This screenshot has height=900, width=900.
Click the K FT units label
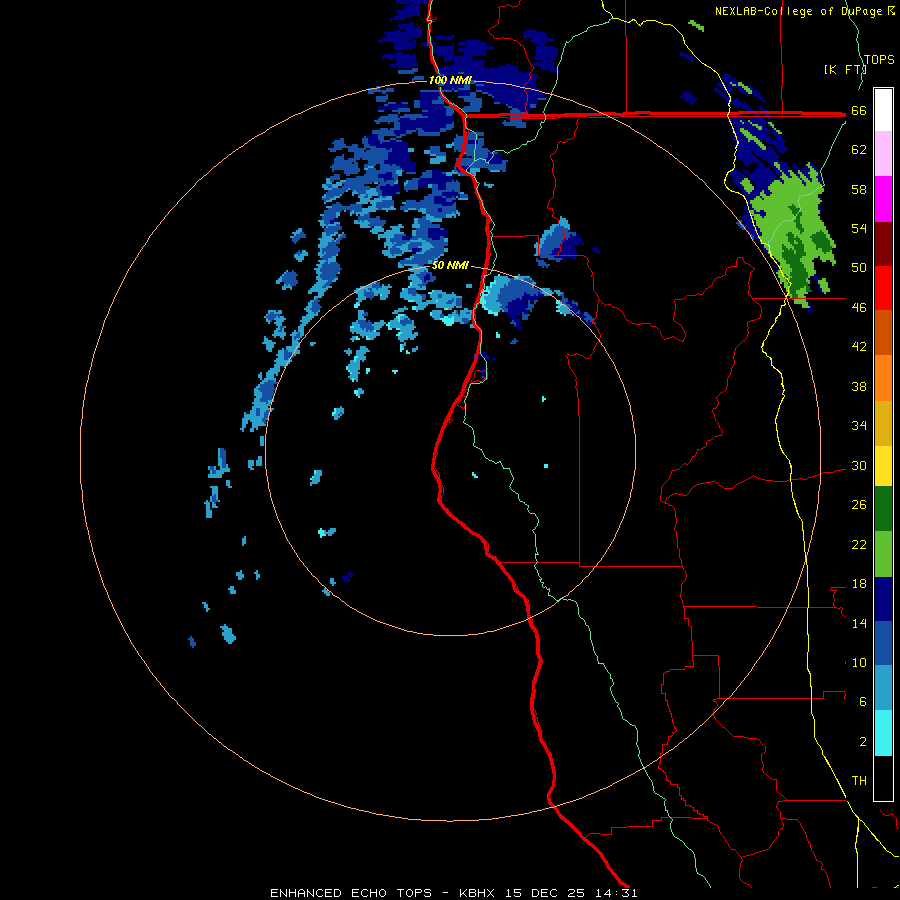tap(845, 69)
